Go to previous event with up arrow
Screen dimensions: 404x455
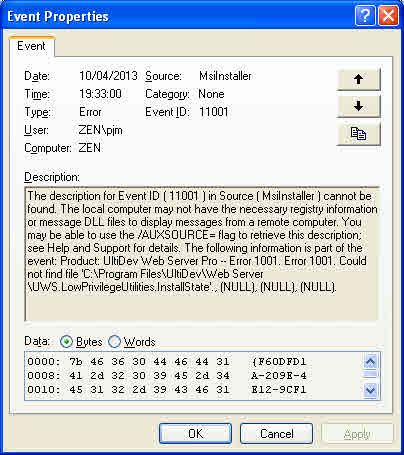point(359,79)
